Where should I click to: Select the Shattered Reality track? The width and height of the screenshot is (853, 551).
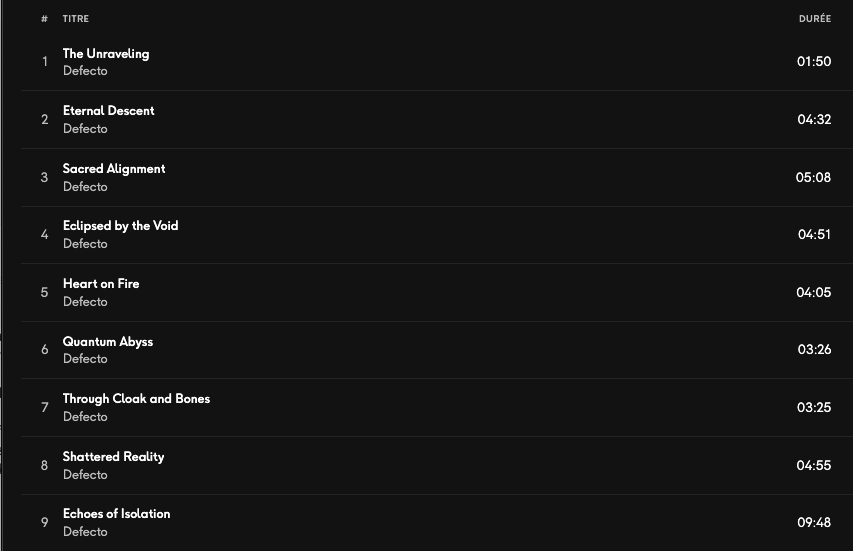[x=113, y=457]
